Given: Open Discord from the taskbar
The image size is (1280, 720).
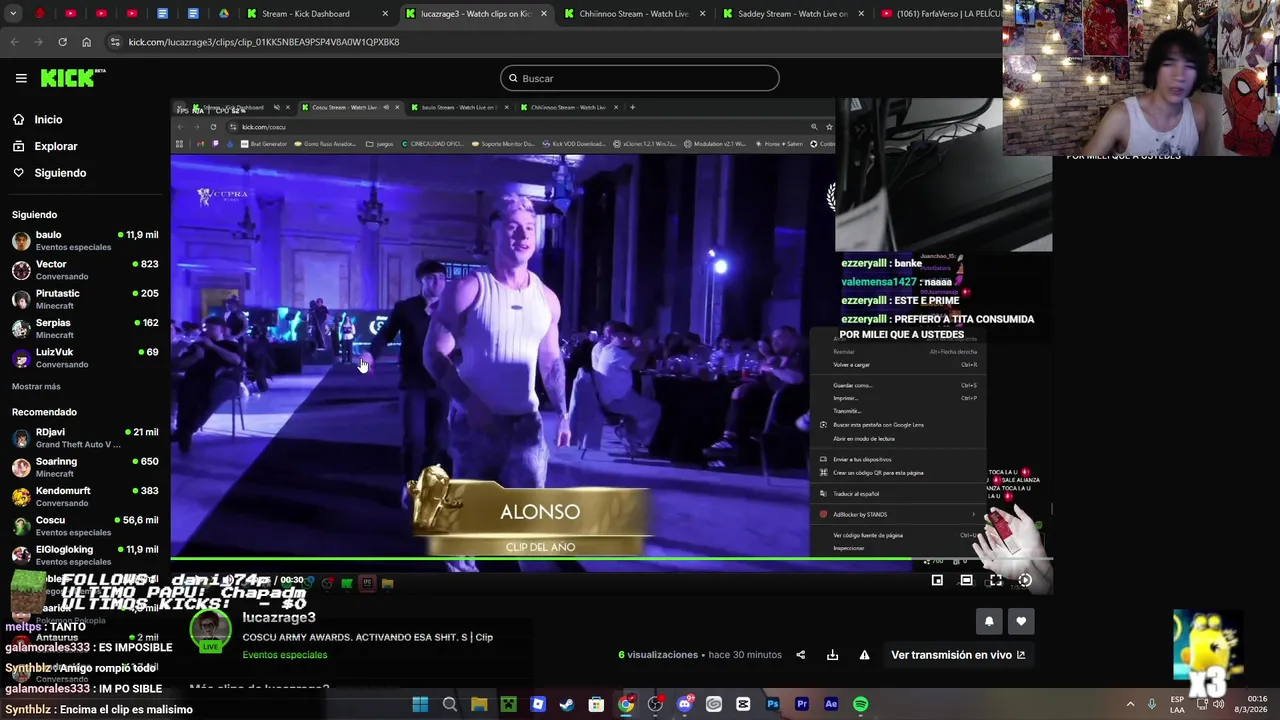Looking at the screenshot, I should [x=684, y=704].
